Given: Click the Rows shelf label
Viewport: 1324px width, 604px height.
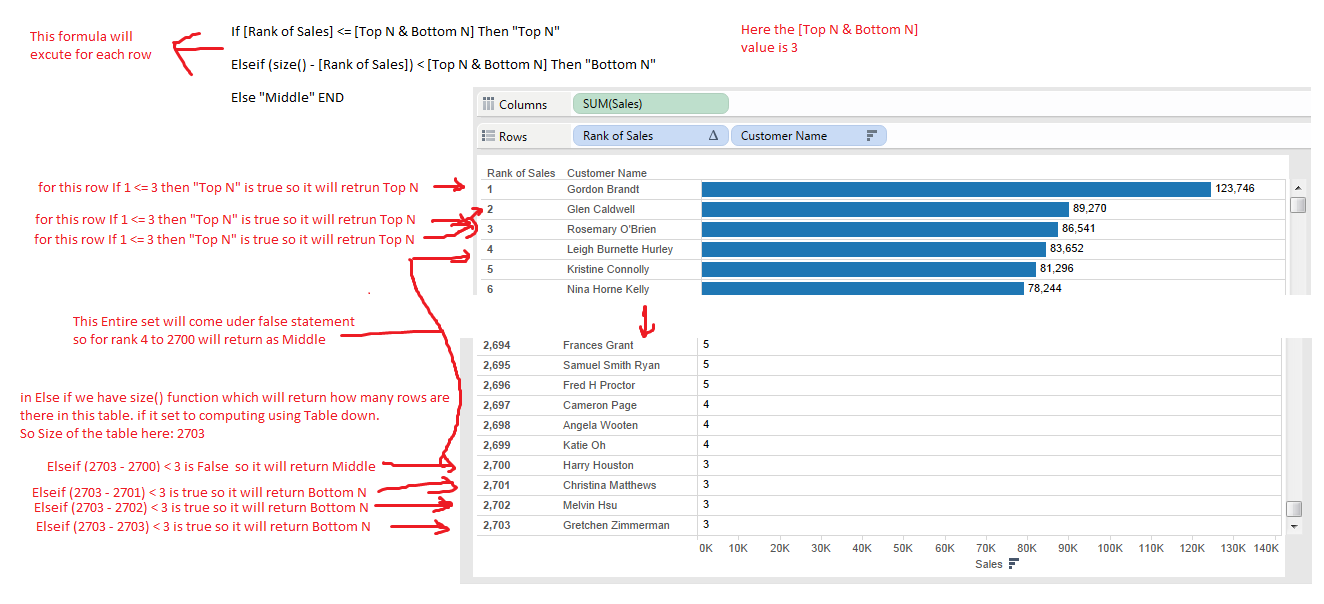Looking at the screenshot, I should point(513,136).
